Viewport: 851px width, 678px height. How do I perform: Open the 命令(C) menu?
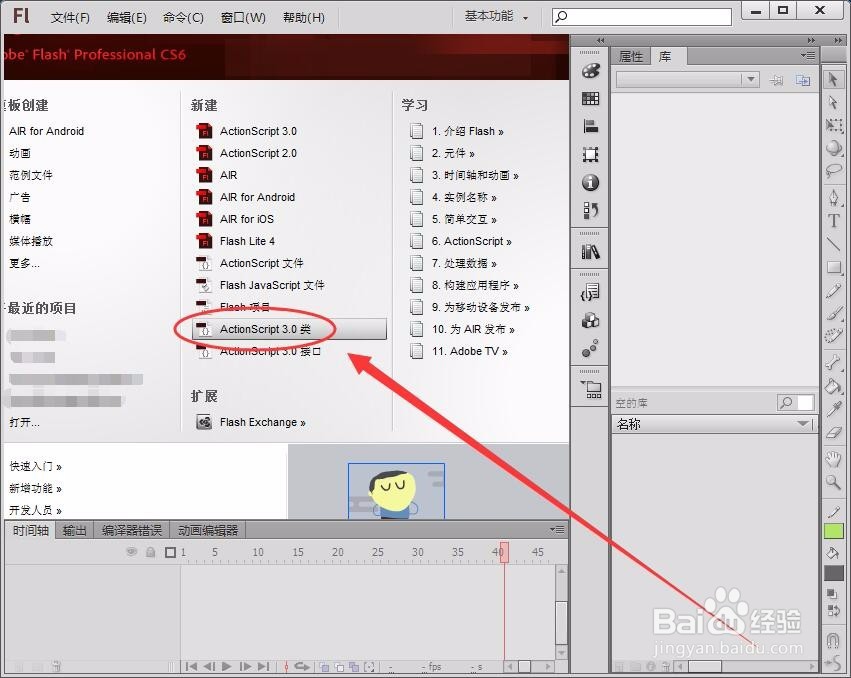pyautogui.click(x=183, y=18)
